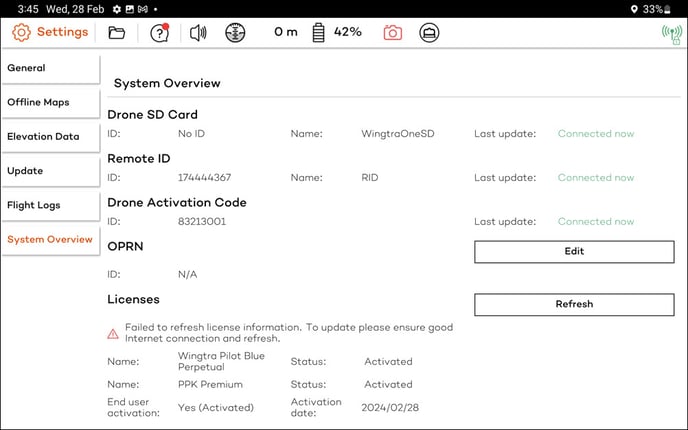Tap the Settings title label
Viewport: 688px width, 430px height.
[62, 32]
